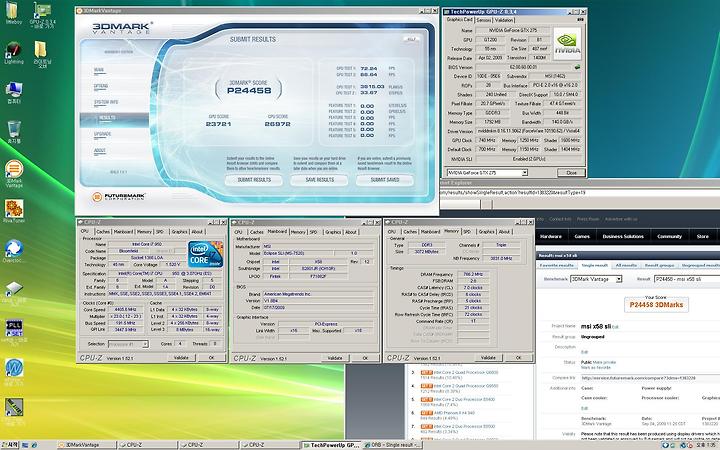Switch to the TechPowerUp GPU-Z taskbar button

click(331, 445)
